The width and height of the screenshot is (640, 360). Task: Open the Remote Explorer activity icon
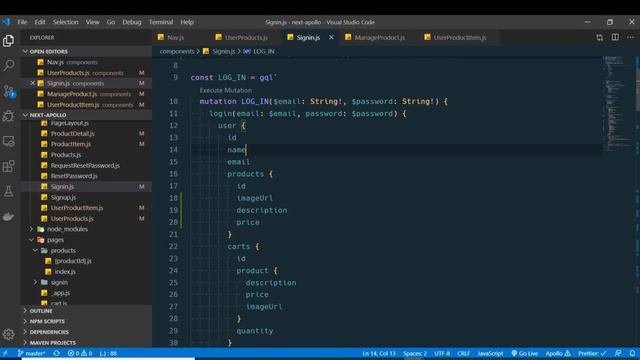(x=9, y=141)
